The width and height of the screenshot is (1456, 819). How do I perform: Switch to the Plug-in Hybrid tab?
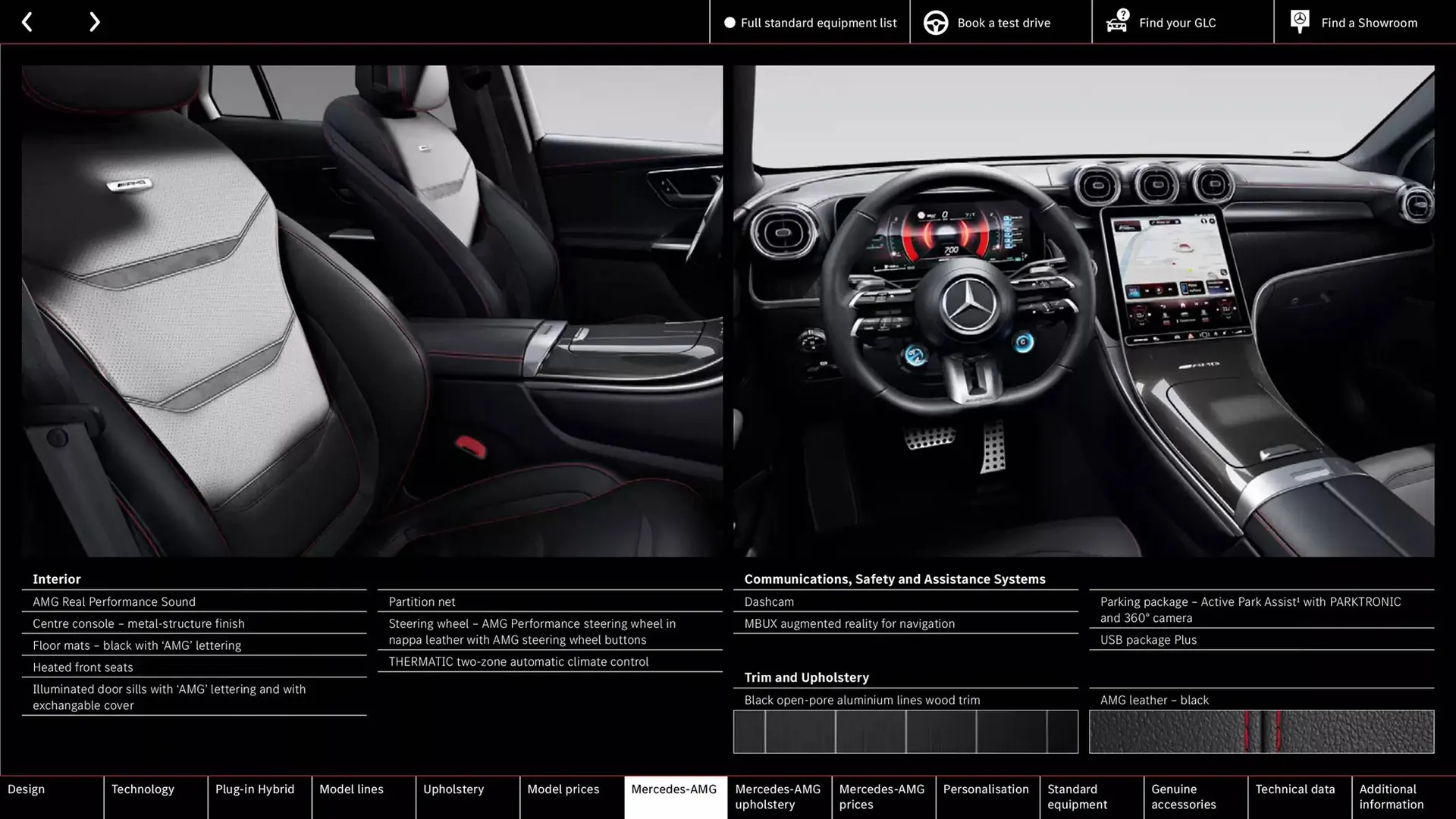coord(259,797)
